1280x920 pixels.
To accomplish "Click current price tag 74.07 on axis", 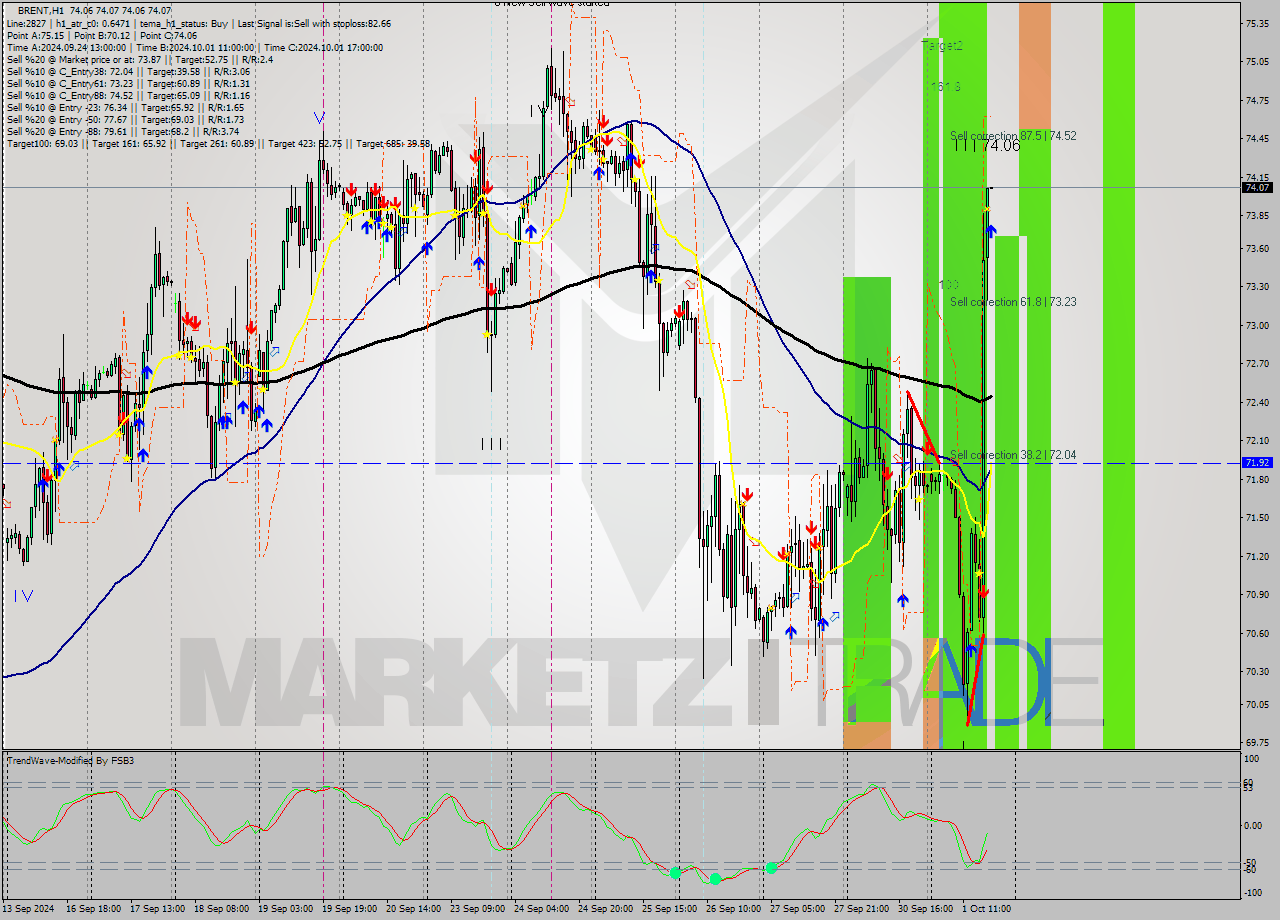I will 1257,187.
